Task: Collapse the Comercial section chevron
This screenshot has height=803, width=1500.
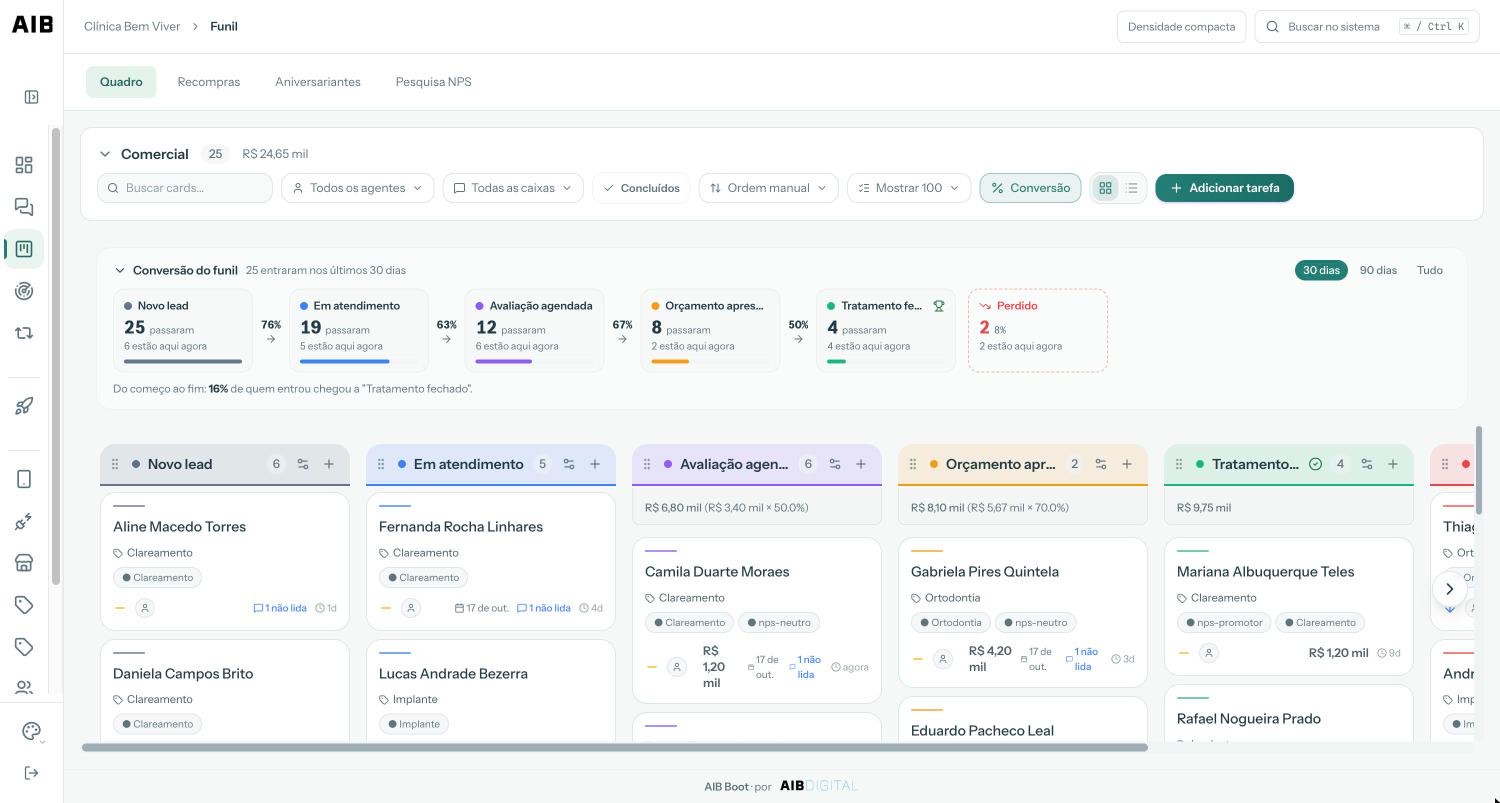Action: (105, 154)
